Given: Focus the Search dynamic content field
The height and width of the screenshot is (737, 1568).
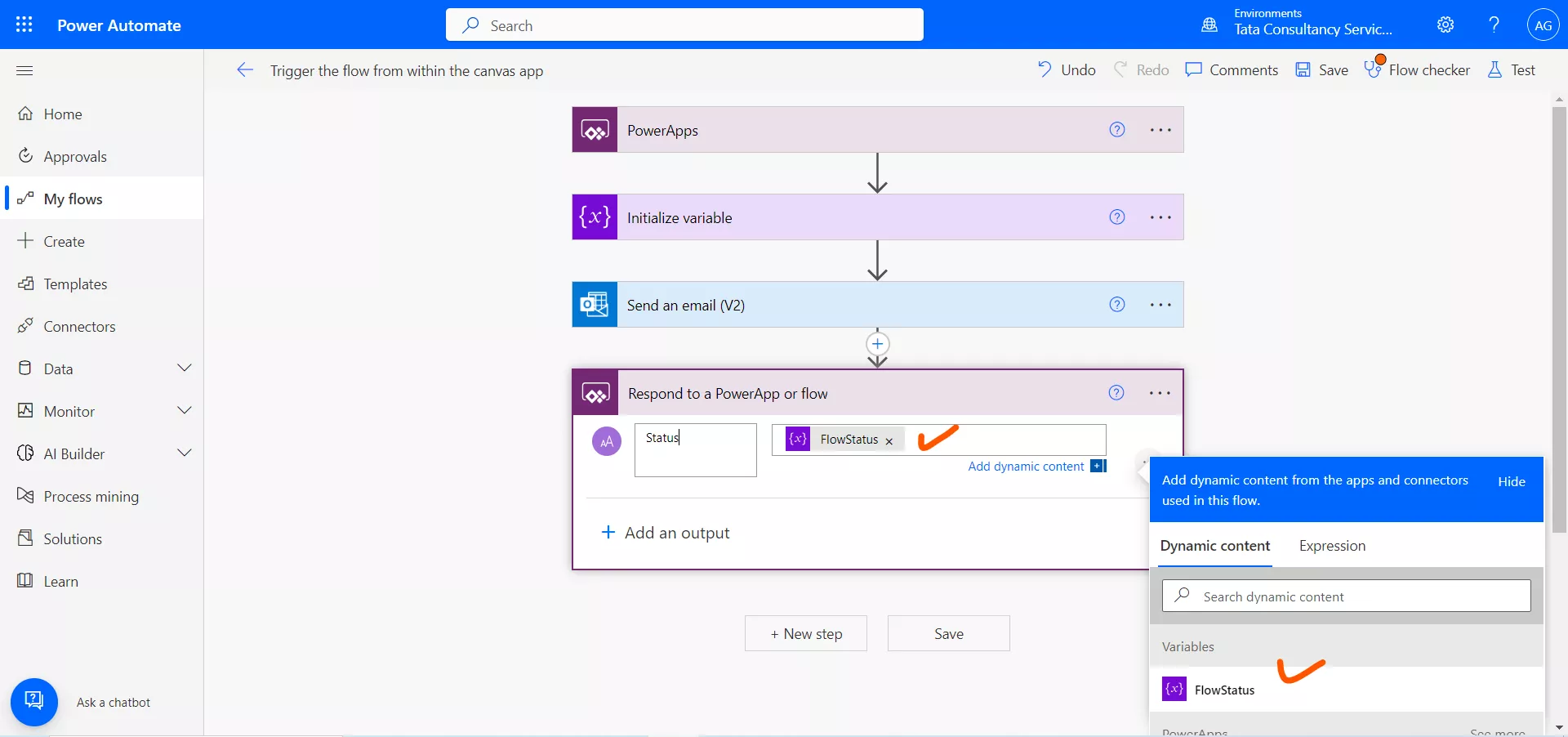Looking at the screenshot, I should [1347, 596].
